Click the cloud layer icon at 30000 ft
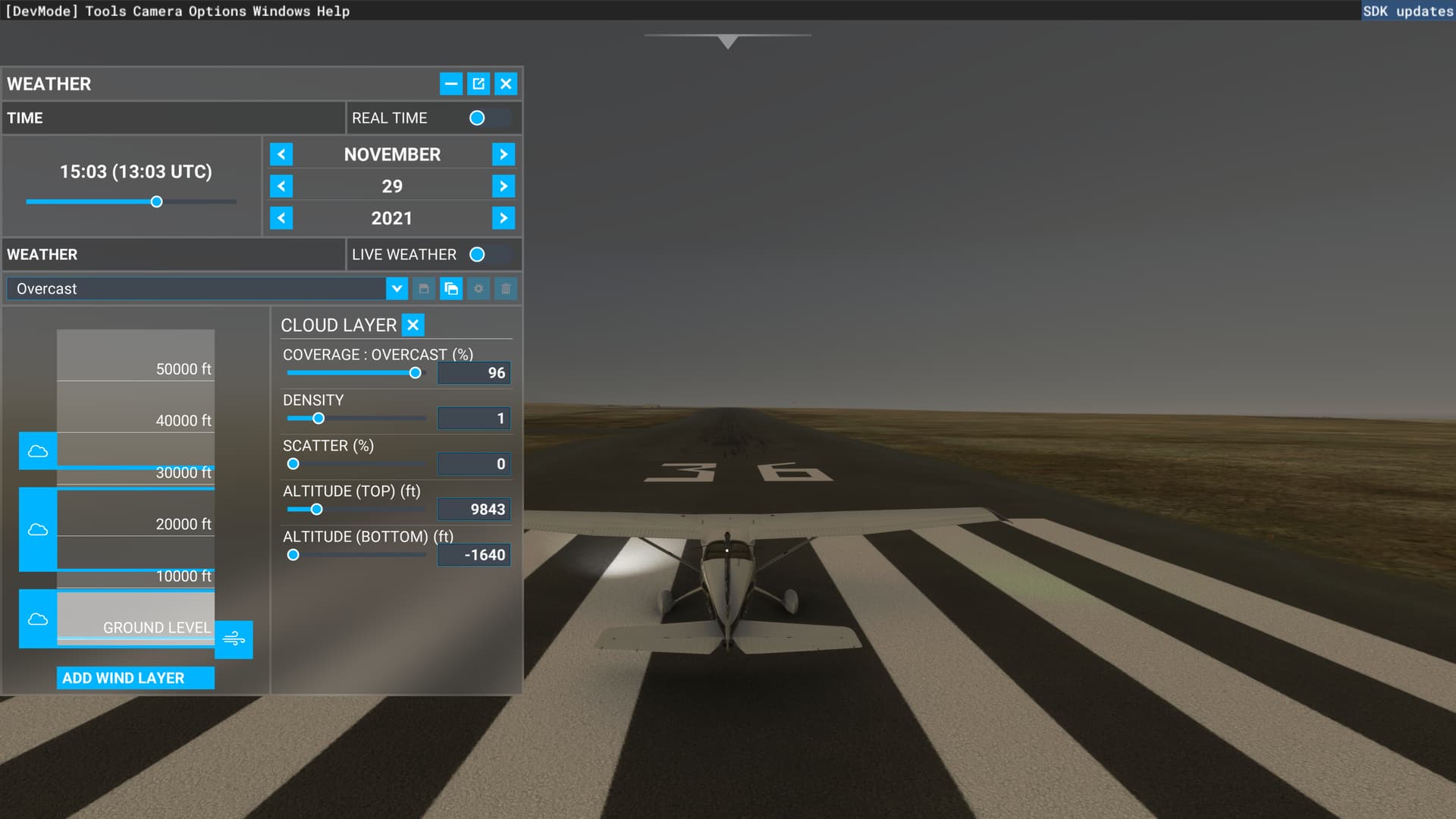 coord(38,450)
